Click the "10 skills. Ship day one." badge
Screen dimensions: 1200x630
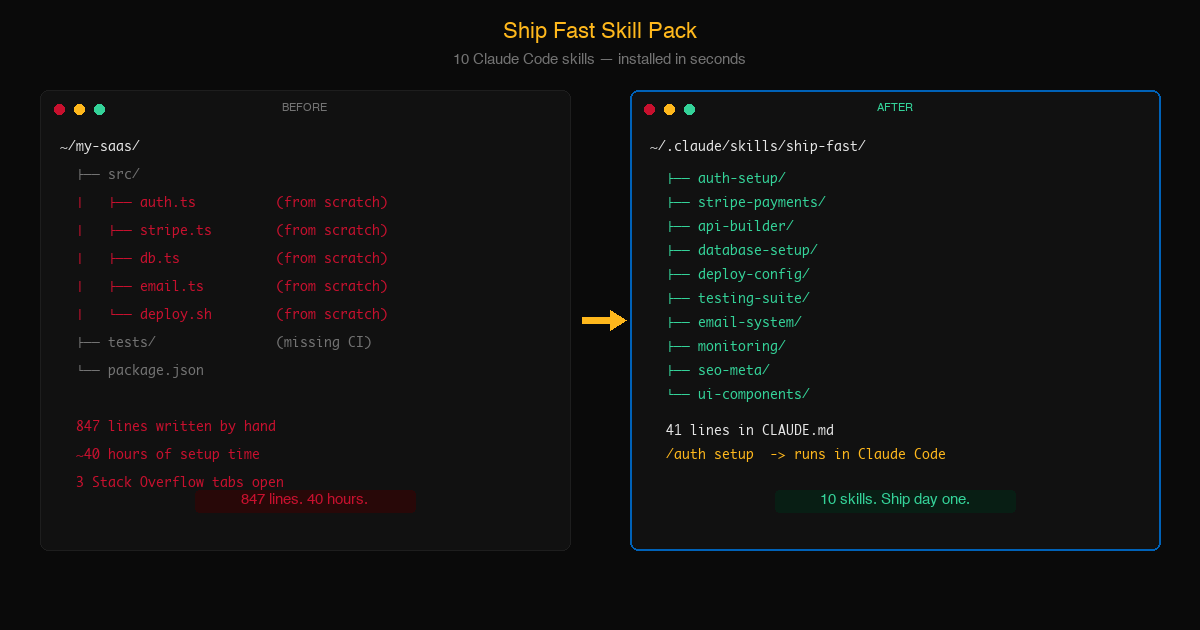895,500
